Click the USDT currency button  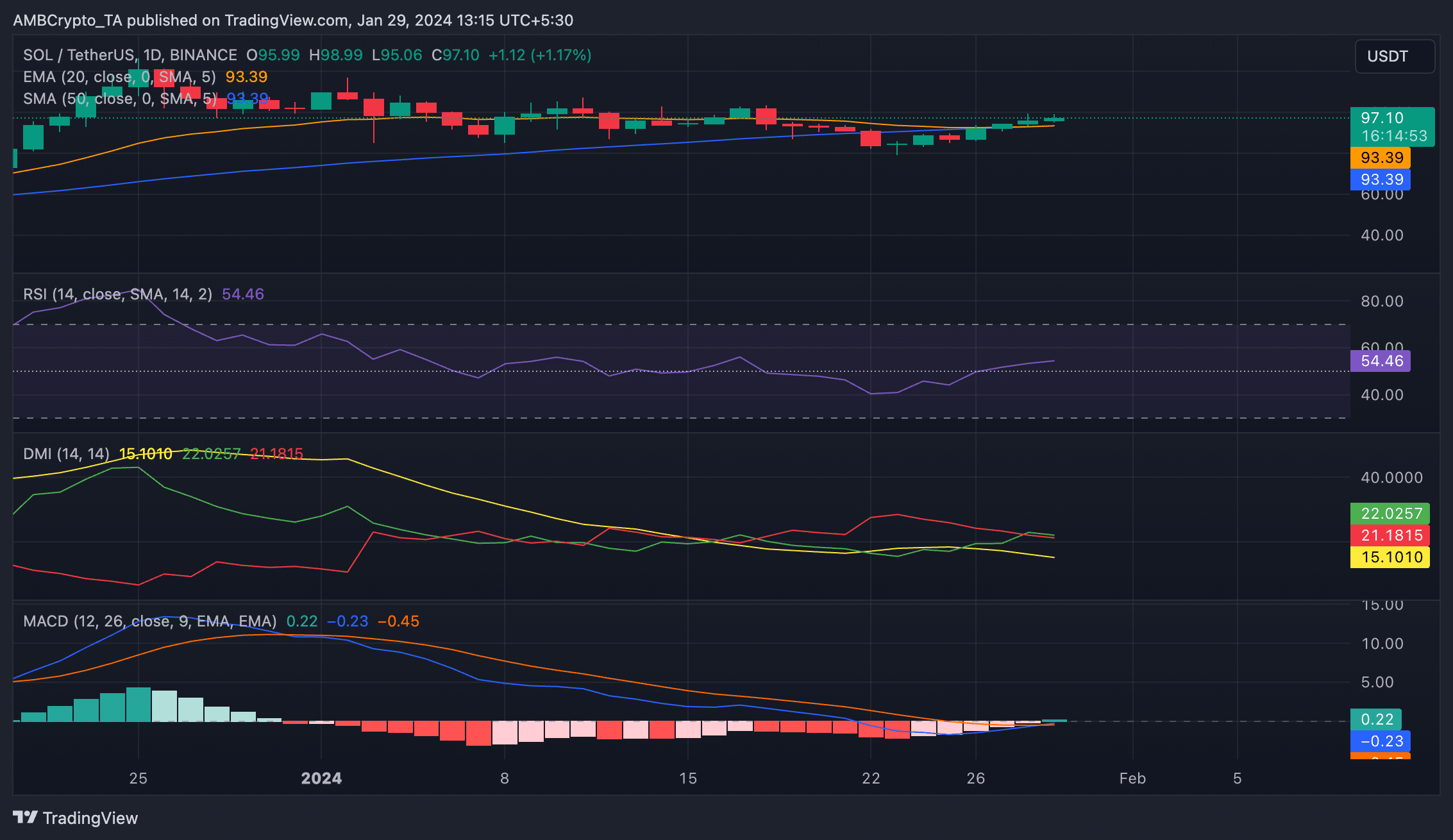point(1395,56)
